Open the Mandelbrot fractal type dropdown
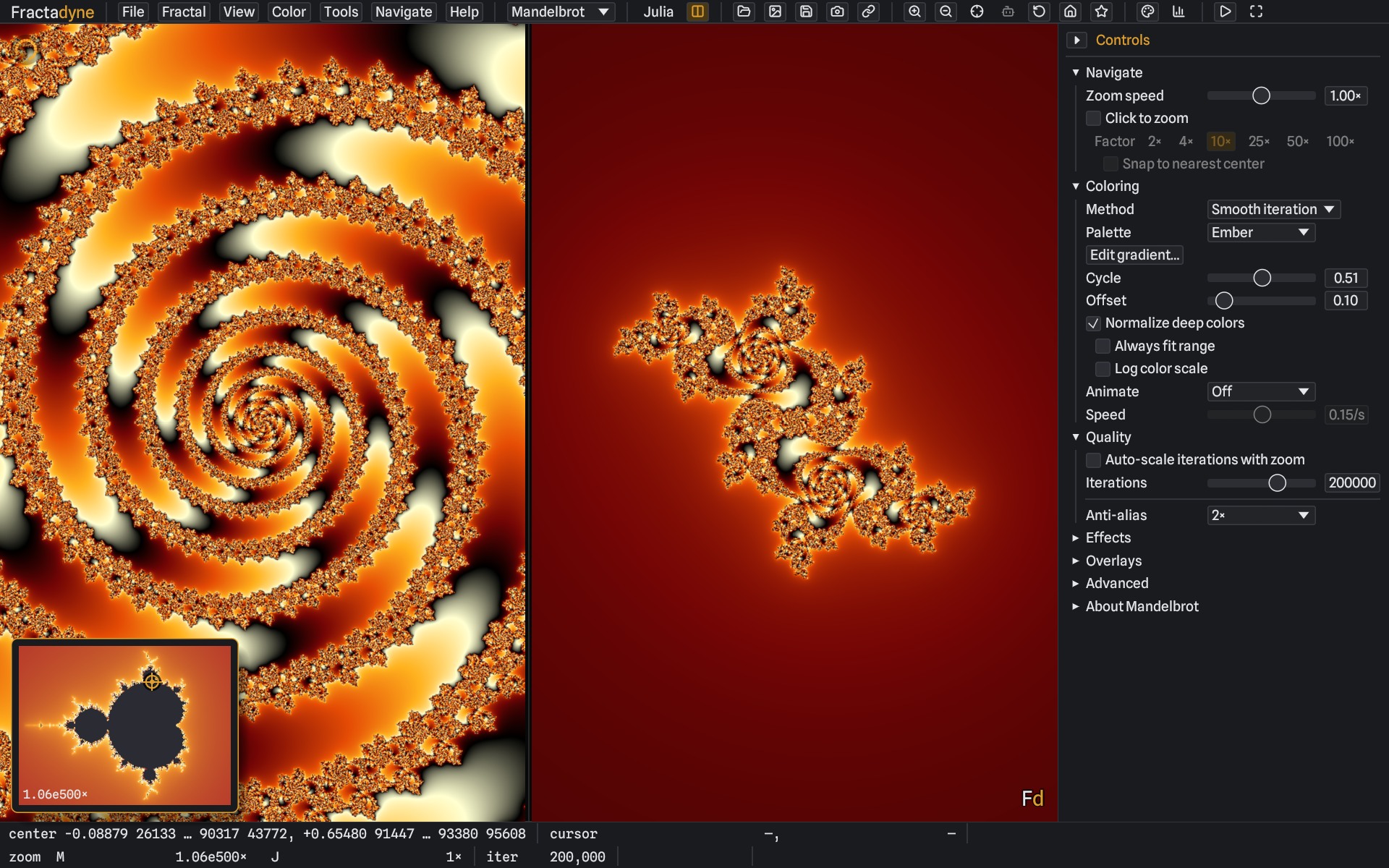Screen dimensions: 1389x868 click(x=561, y=12)
